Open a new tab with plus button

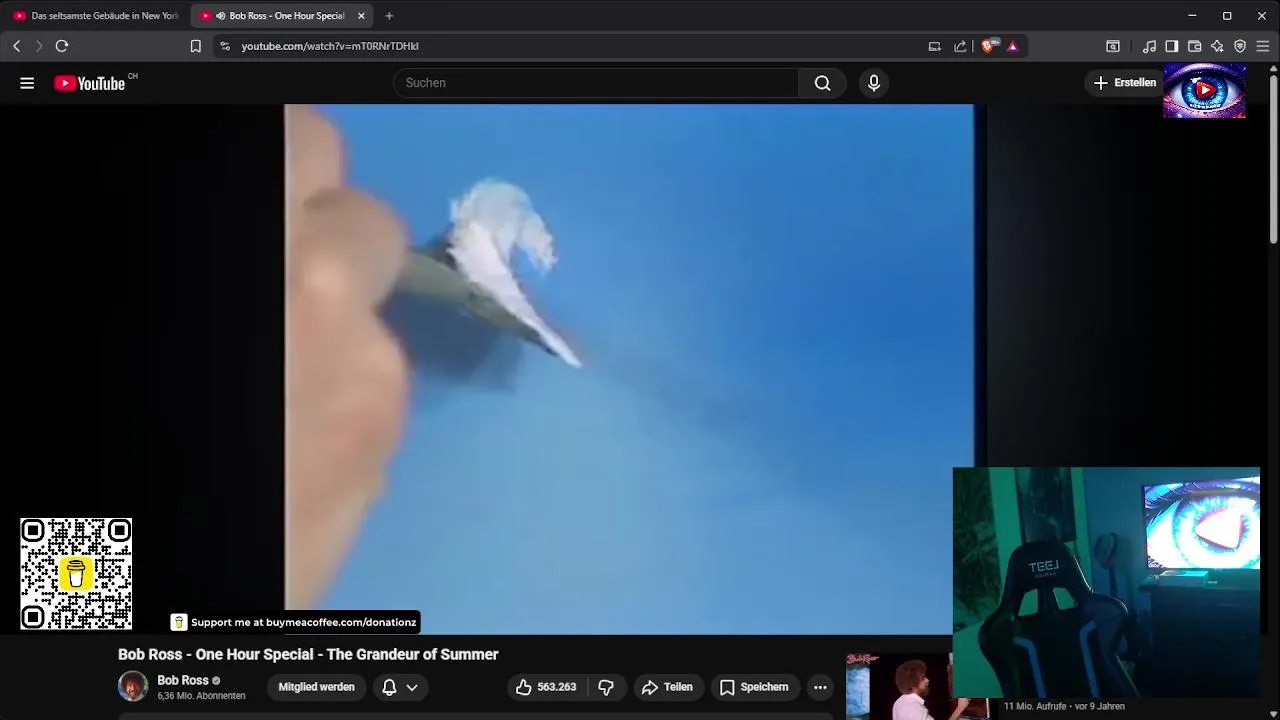coord(389,16)
